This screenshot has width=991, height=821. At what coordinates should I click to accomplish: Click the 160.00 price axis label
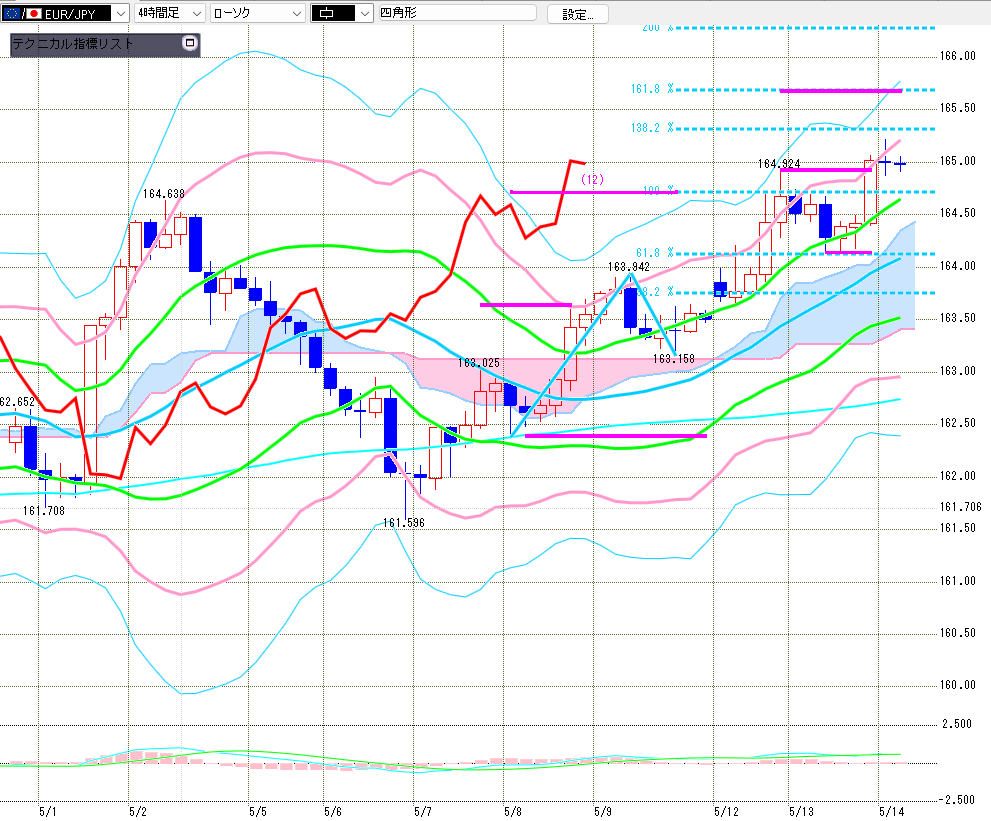[958, 685]
